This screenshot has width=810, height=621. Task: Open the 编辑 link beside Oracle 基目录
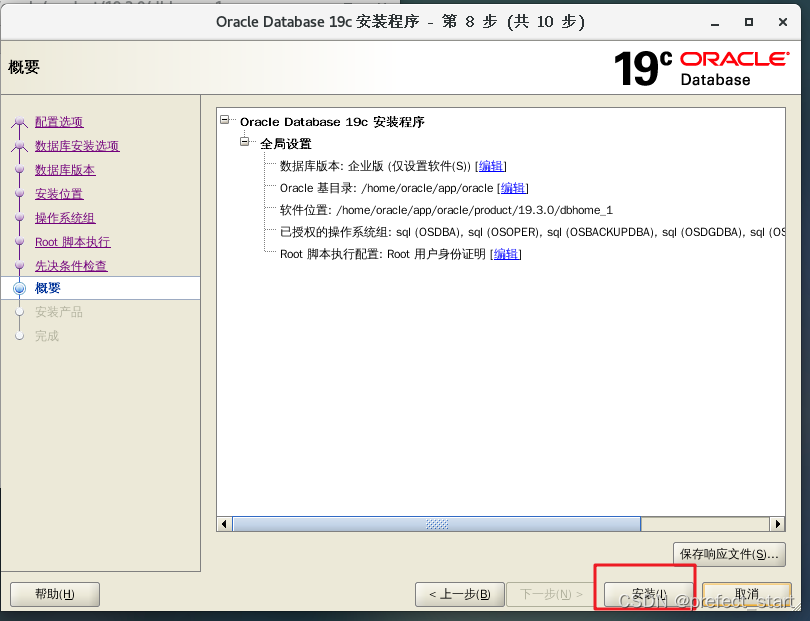click(513, 188)
